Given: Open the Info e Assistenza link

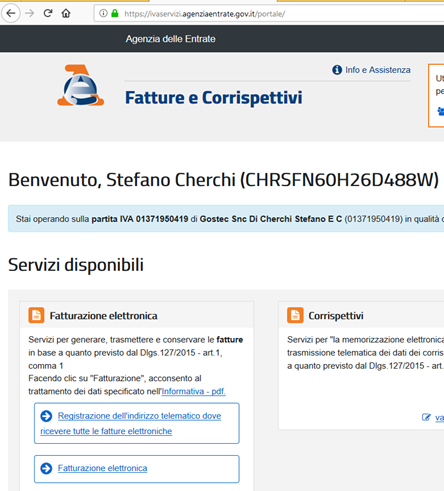Looking at the screenshot, I should 378,70.
